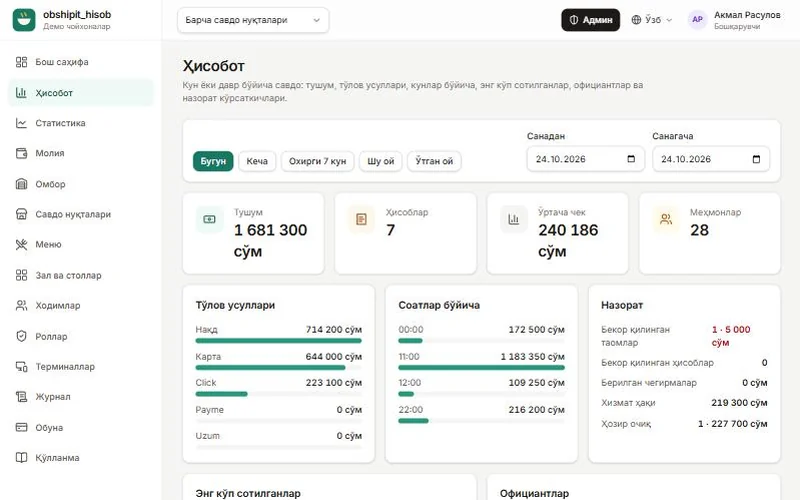Click the Роллар shield icon
The width and height of the screenshot is (800, 500).
(x=21, y=336)
